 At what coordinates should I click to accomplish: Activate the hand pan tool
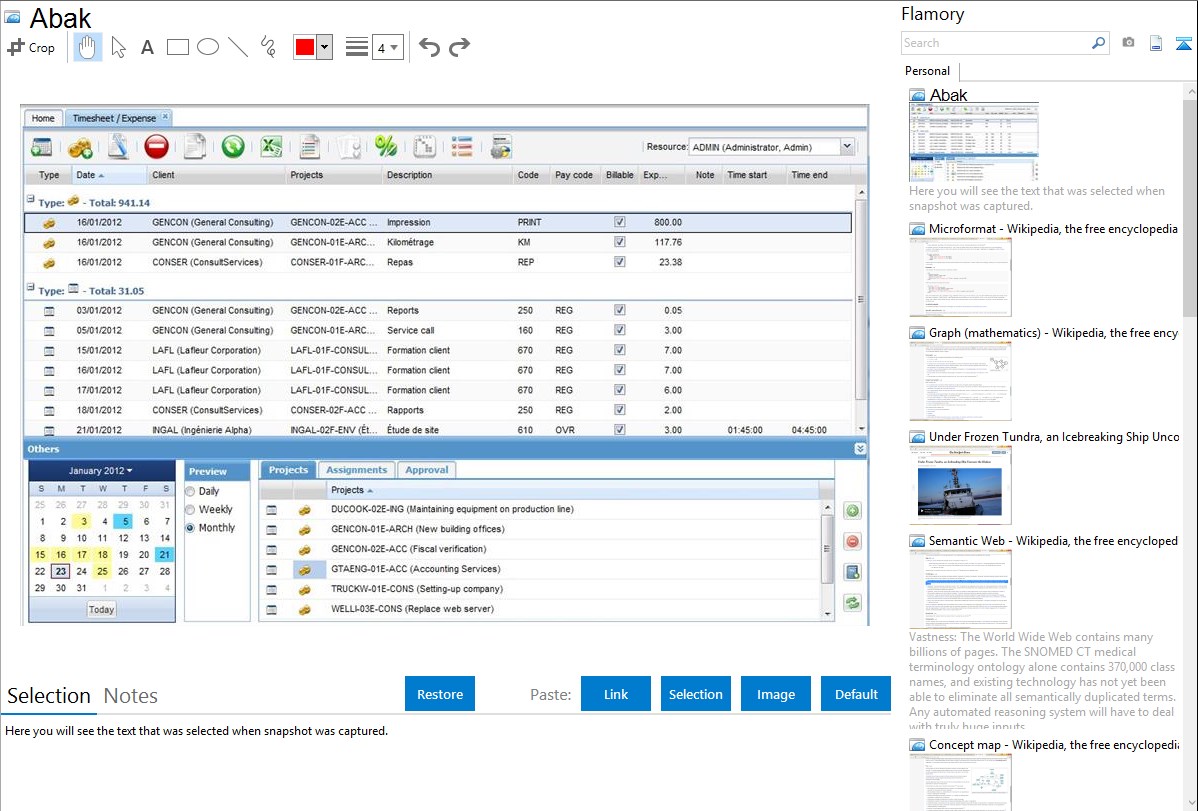[87, 47]
